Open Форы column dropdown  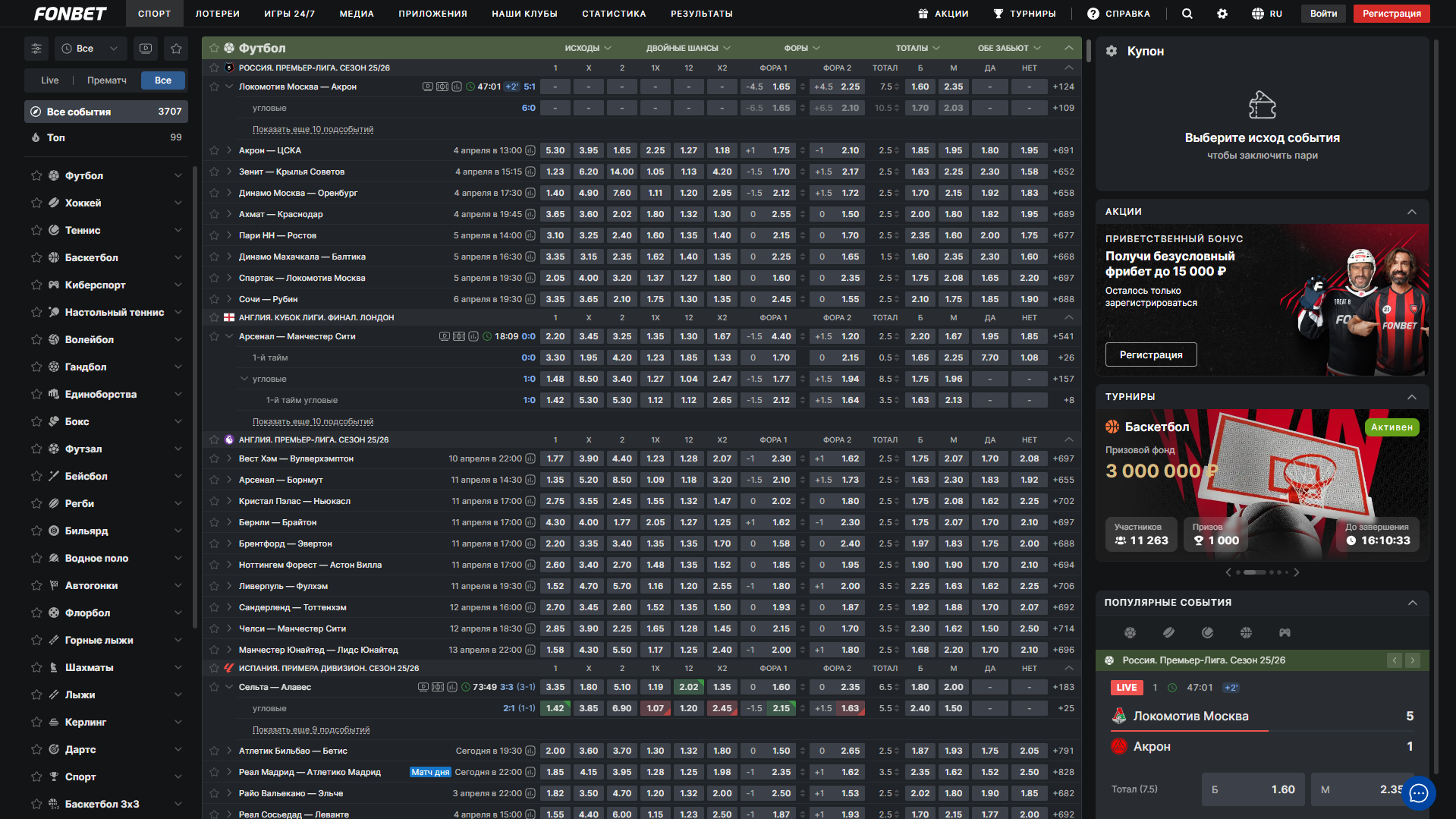coord(802,48)
